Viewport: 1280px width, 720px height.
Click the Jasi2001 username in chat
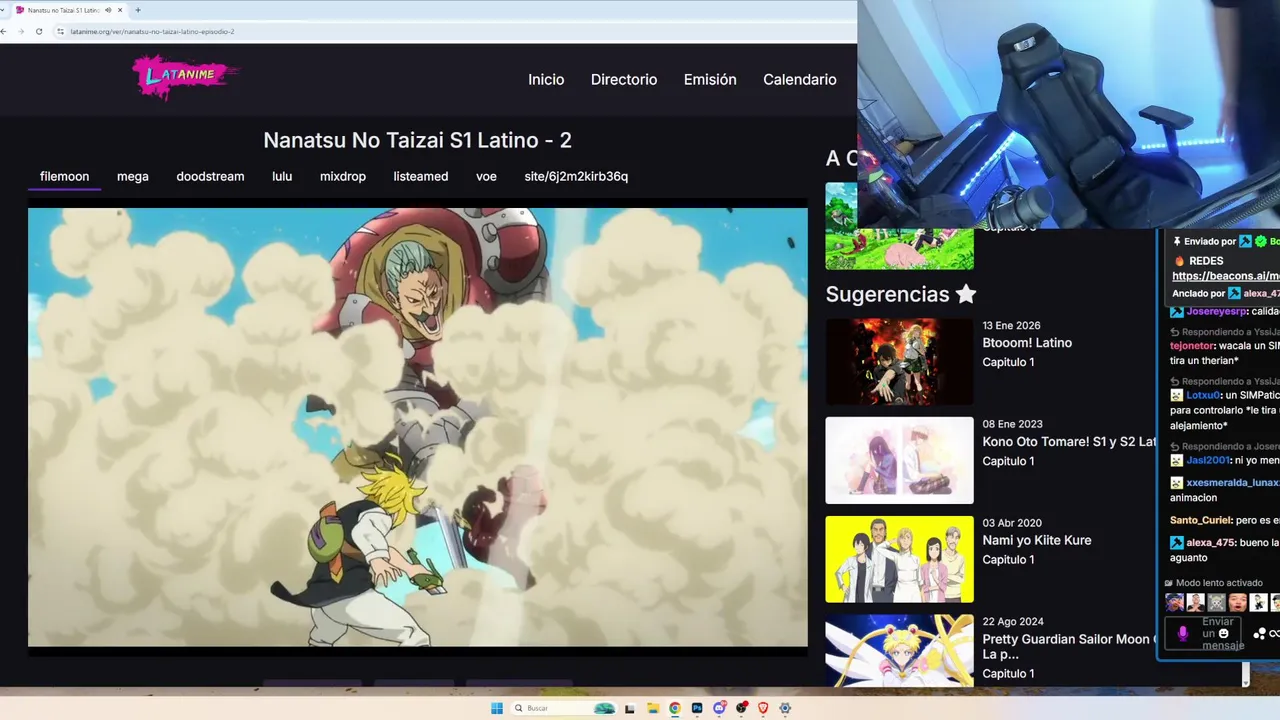1208,460
